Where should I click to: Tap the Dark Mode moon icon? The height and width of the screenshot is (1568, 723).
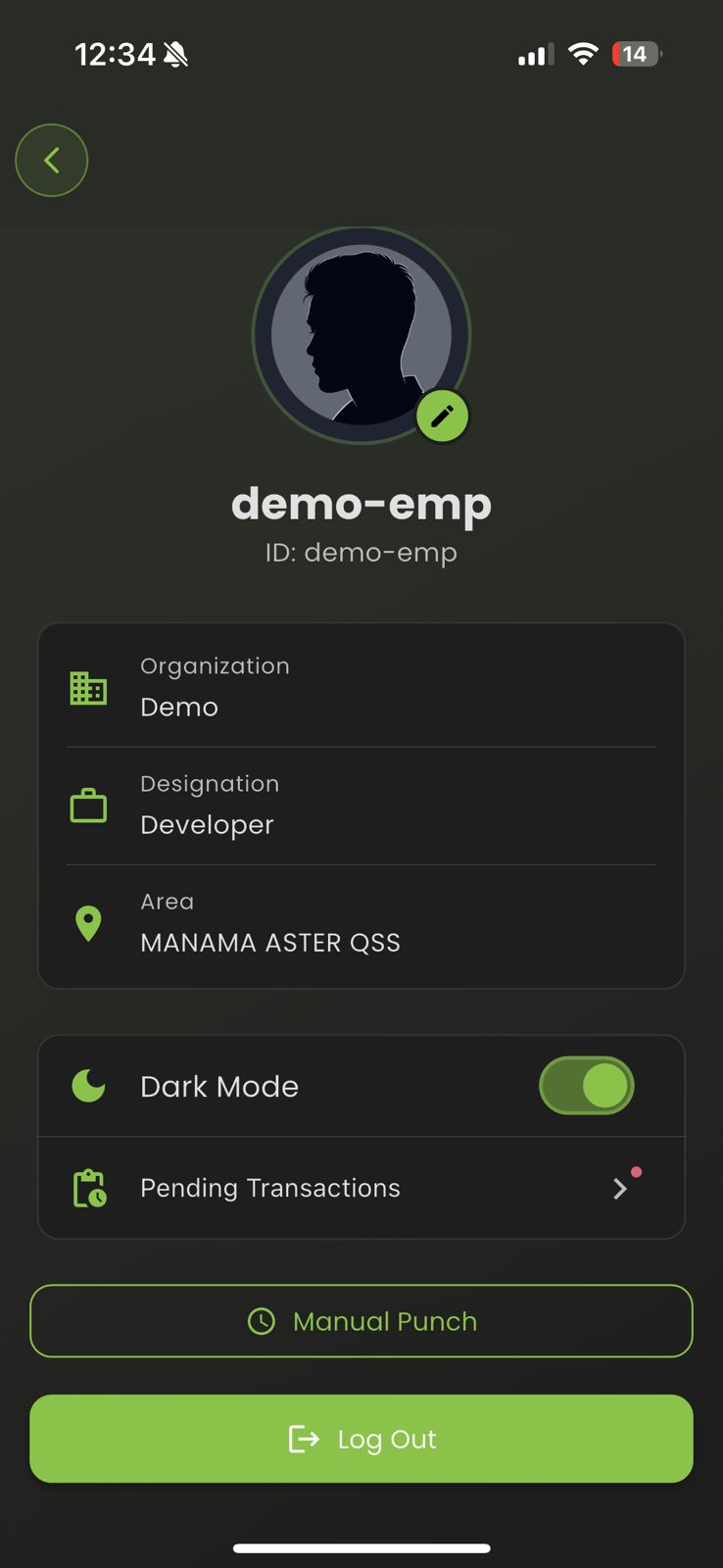(88, 1086)
